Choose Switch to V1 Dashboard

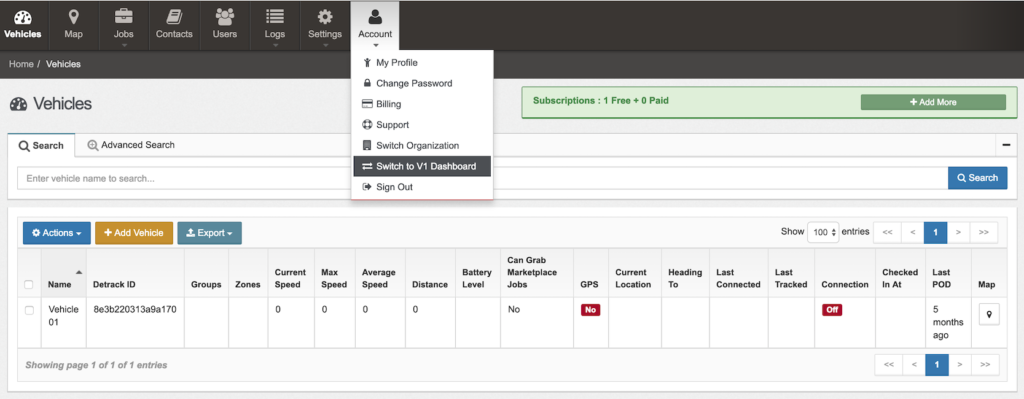coord(422,166)
